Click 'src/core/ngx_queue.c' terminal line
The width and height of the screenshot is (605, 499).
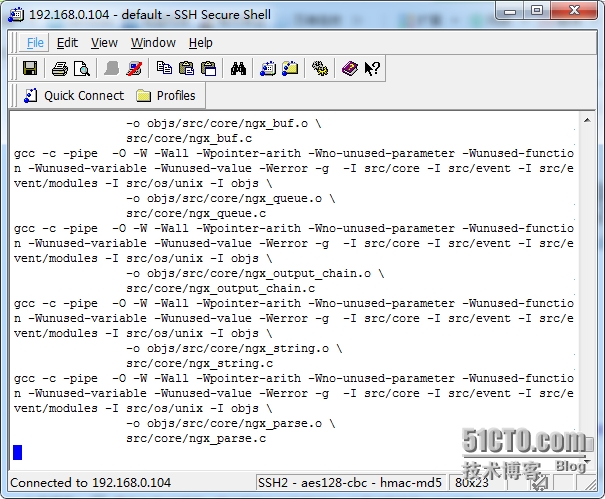coord(196,213)
